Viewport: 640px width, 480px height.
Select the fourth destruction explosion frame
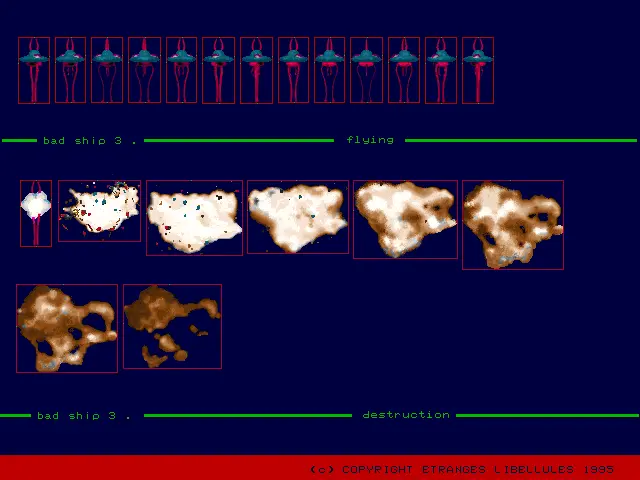click(x=298, y=217)
